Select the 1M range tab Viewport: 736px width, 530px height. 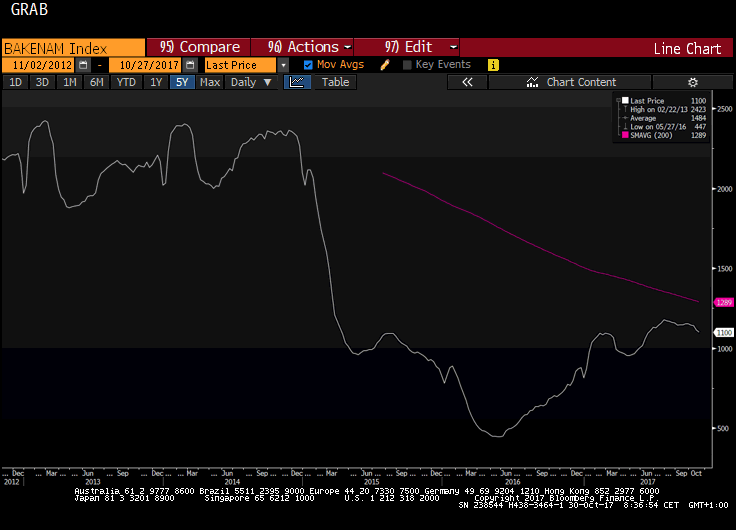69,82
